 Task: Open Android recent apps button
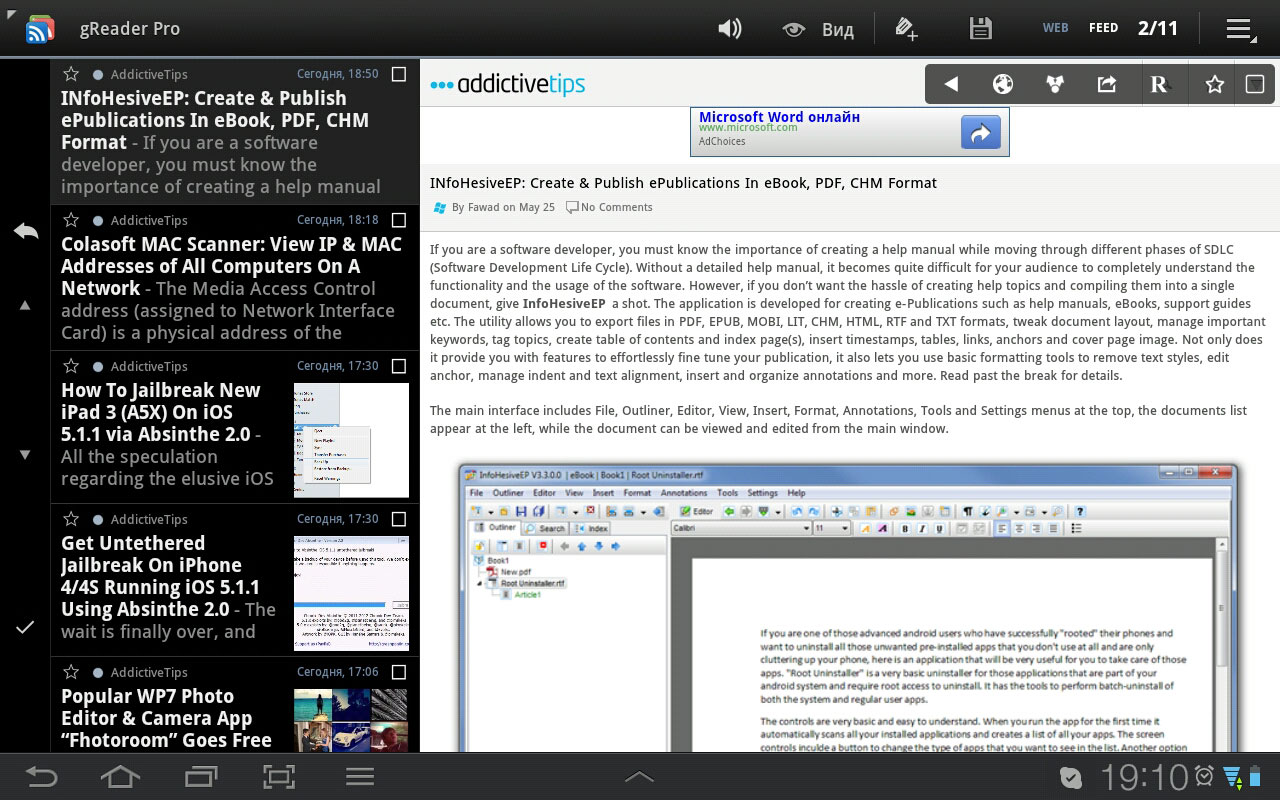pyautogui.click(x=200, y=776)
